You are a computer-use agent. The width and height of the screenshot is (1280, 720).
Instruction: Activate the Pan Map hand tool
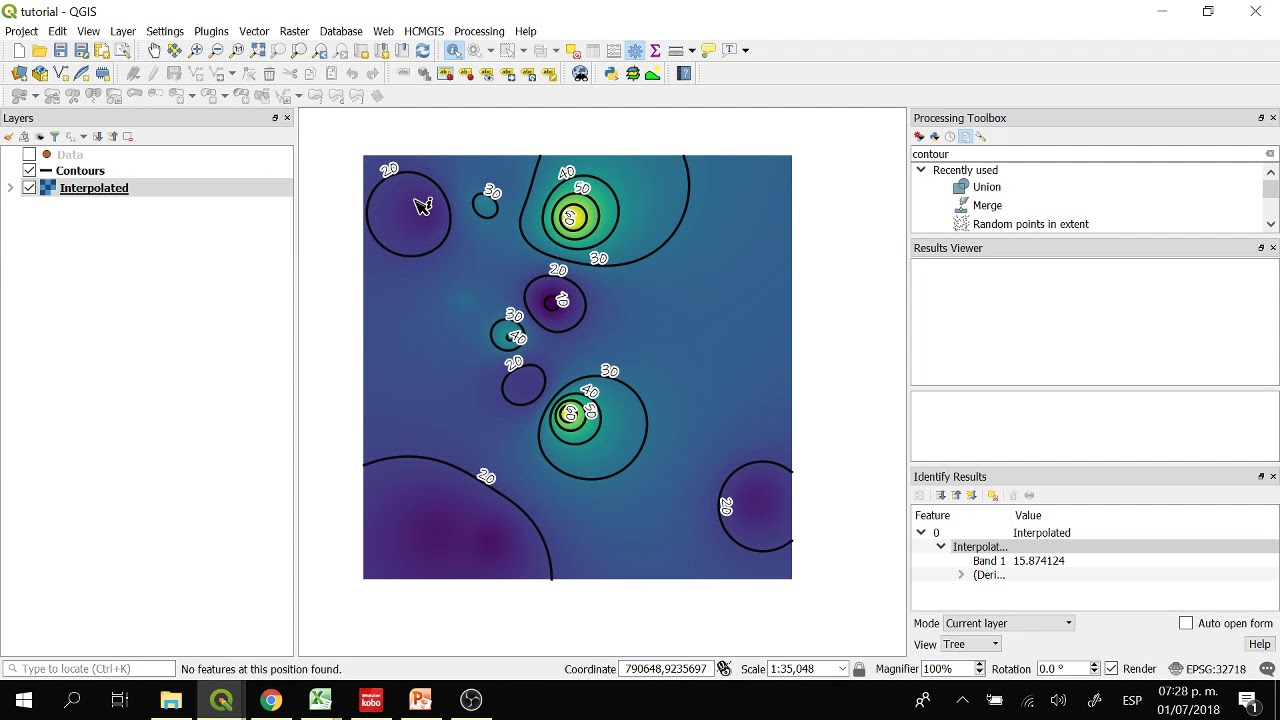tap(154, 50)
